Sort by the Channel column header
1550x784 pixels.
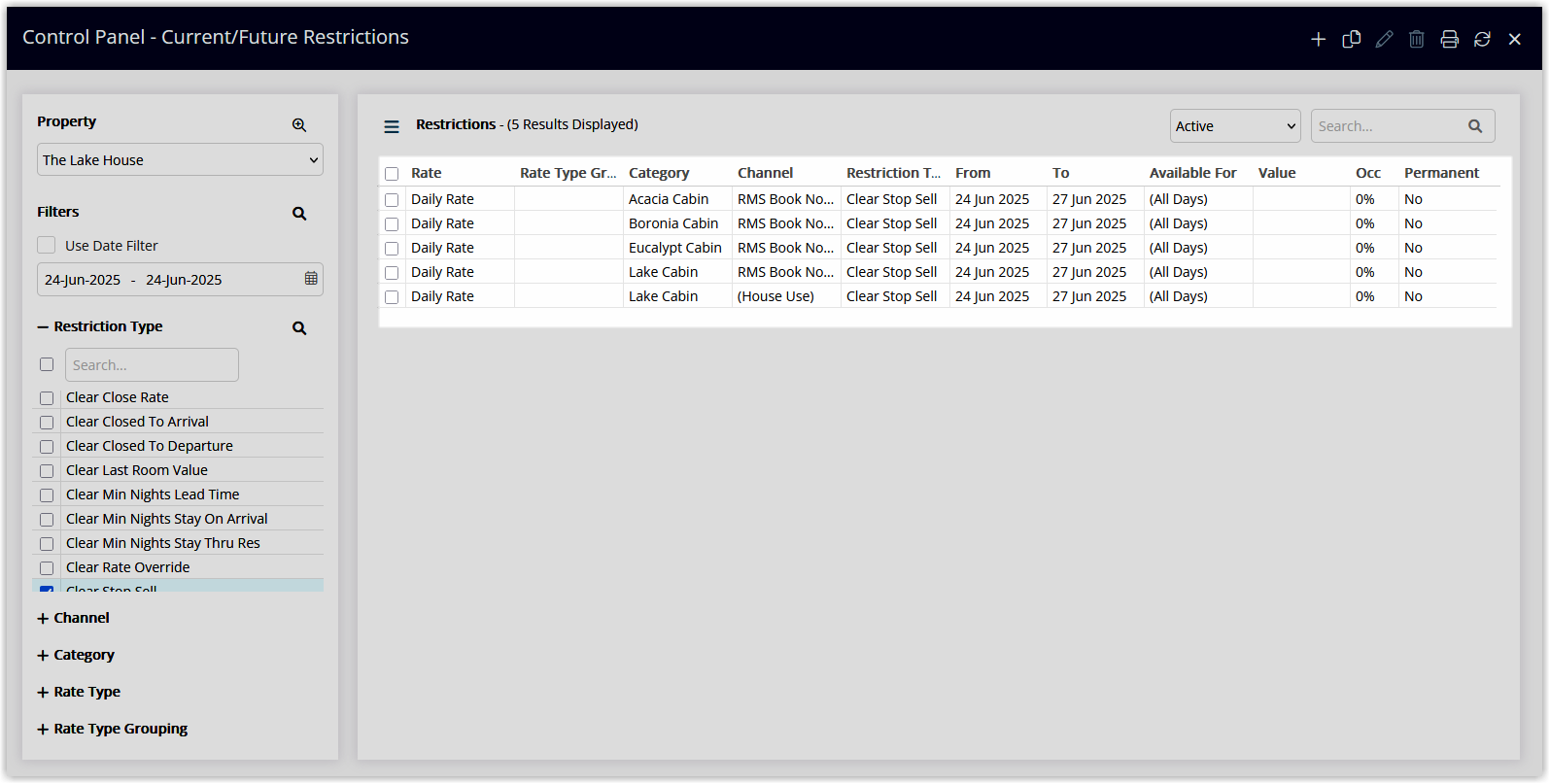(766, 173)
